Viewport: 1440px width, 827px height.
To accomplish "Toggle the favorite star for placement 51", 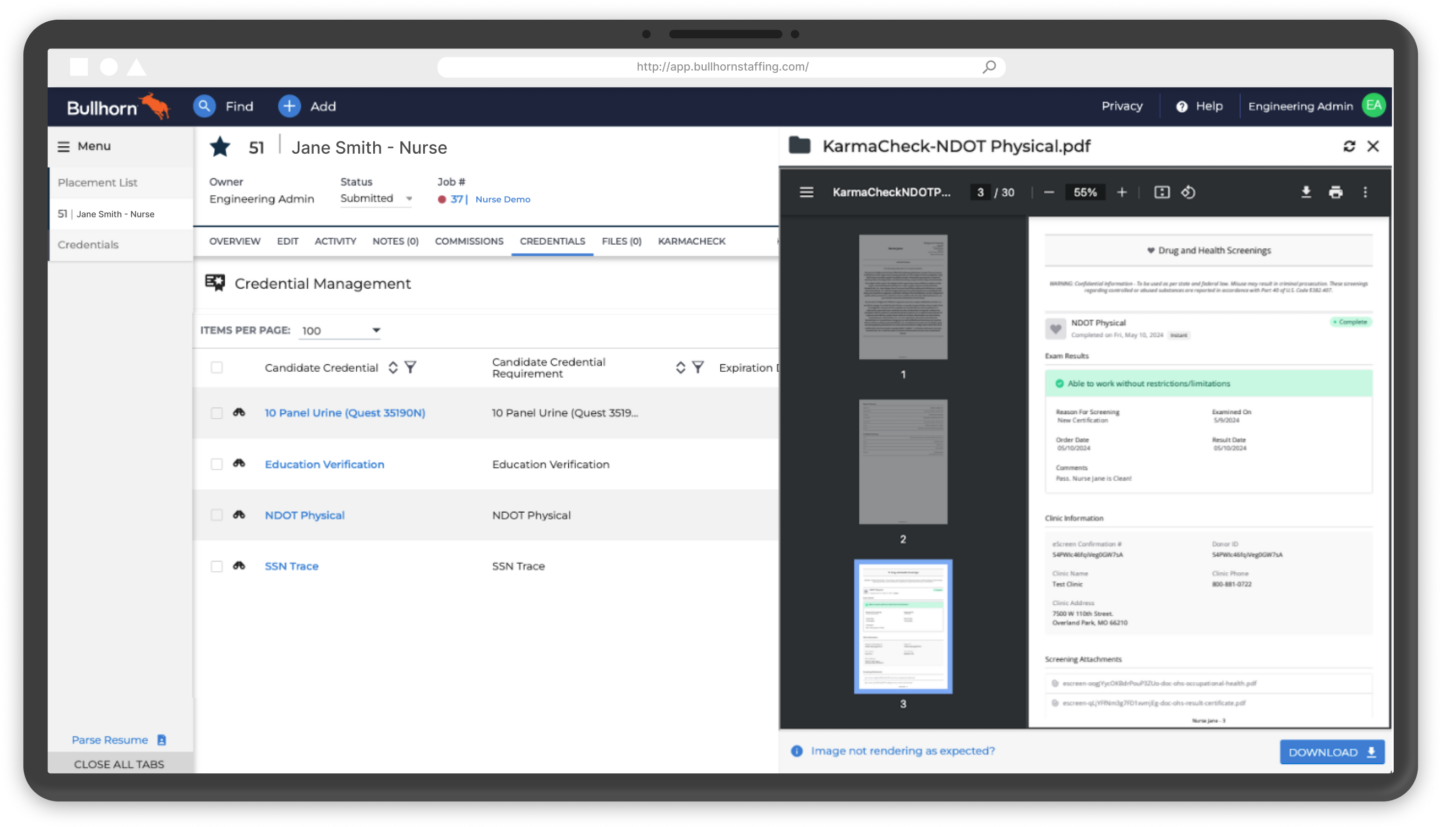I will pyautogui.click(x=220, y=147).
